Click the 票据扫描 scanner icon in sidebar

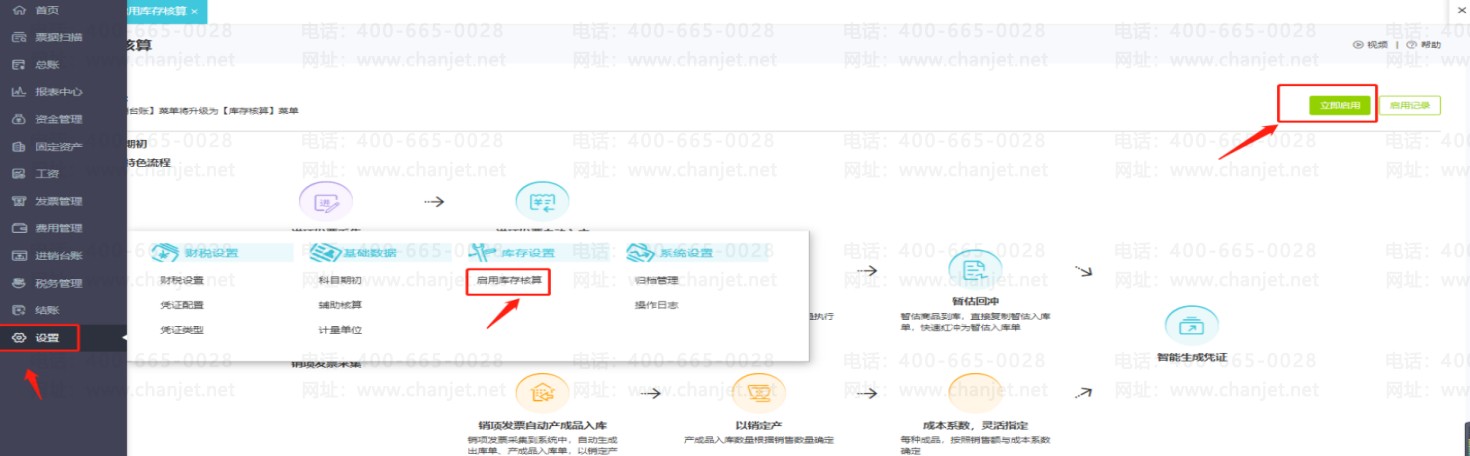[x=18, y=37]
